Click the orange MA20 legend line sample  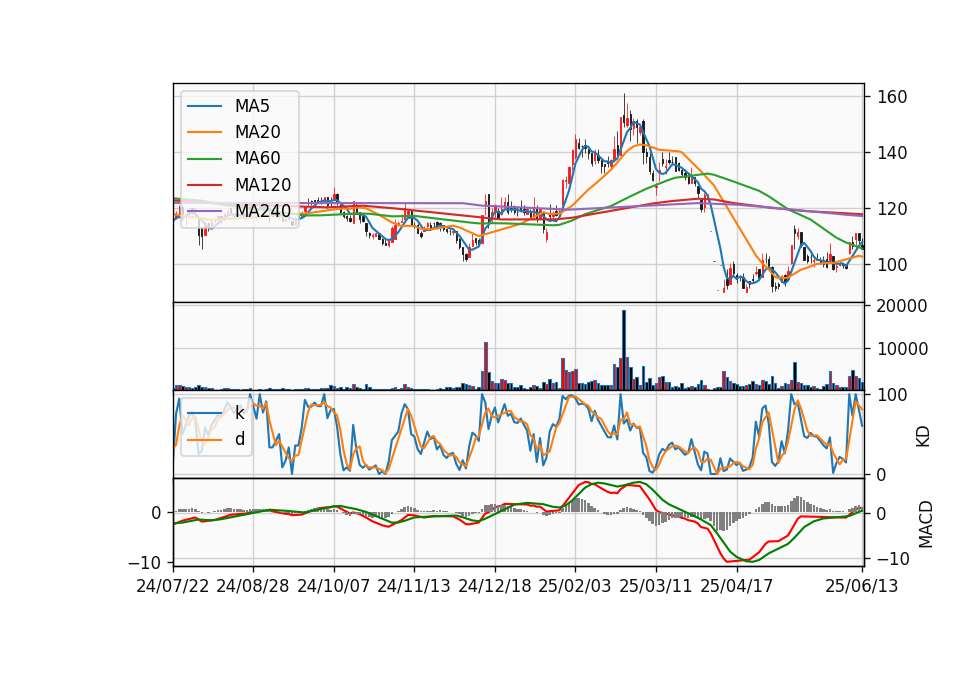point(204,132)
